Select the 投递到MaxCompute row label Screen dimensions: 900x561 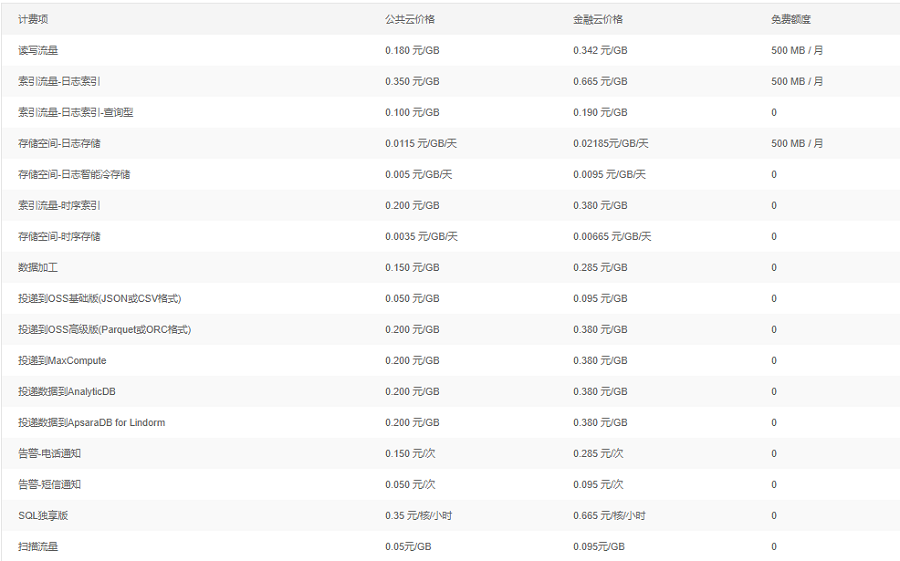[x=62, y=361]
